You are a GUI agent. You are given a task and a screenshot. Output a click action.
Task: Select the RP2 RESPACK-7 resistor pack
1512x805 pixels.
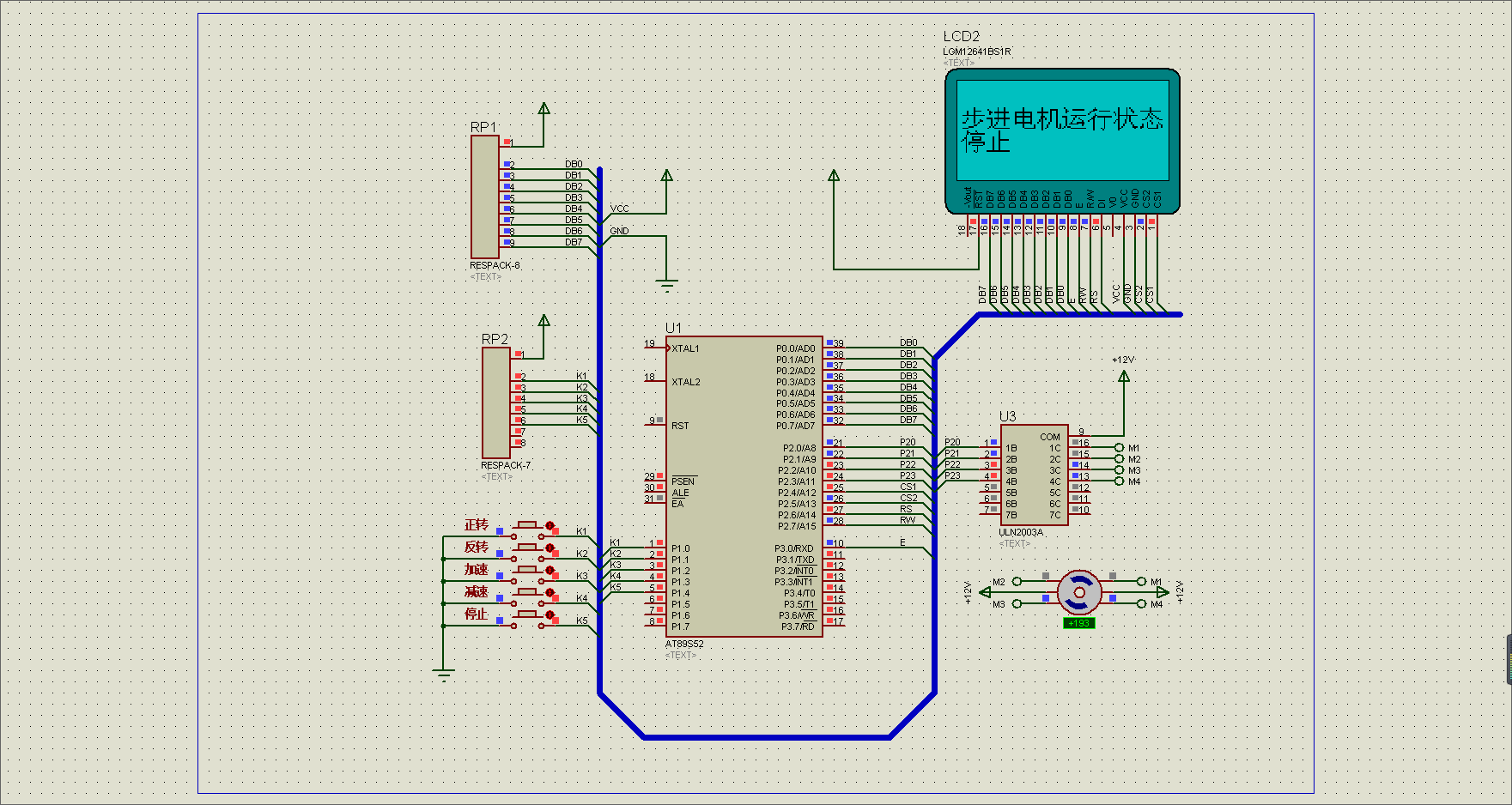tap(495, 402)
